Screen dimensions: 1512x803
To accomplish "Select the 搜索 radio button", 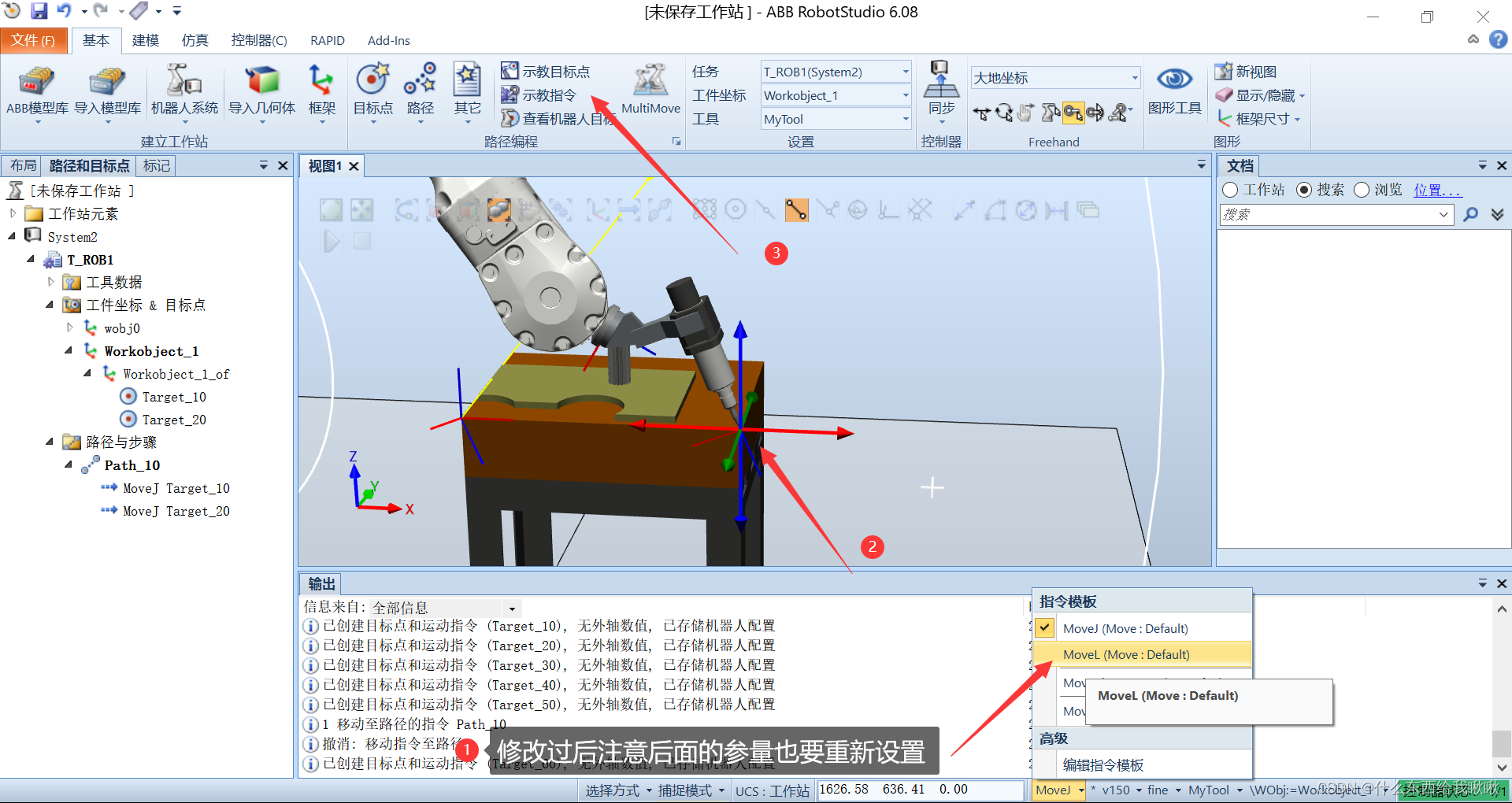I will coord(1304,190).
